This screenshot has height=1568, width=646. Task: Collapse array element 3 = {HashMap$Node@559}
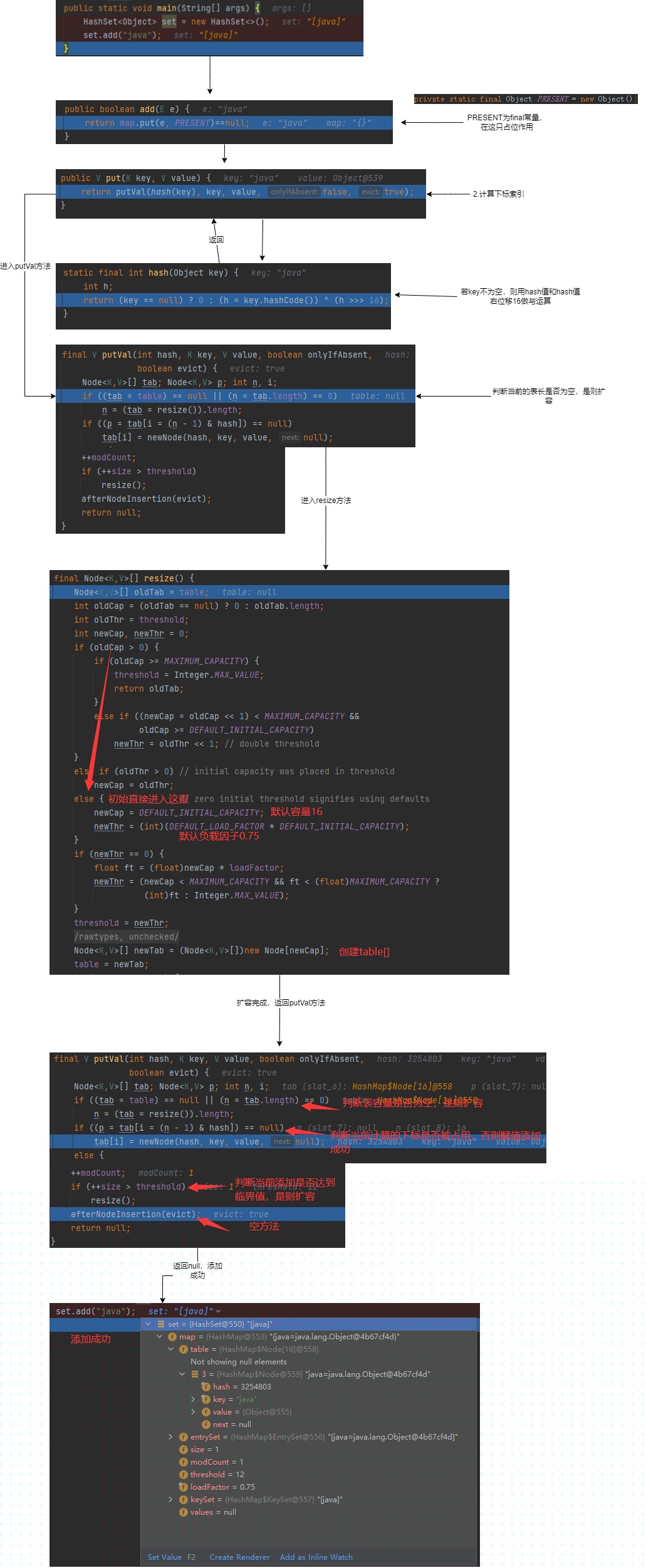[x=182, y=1374]
